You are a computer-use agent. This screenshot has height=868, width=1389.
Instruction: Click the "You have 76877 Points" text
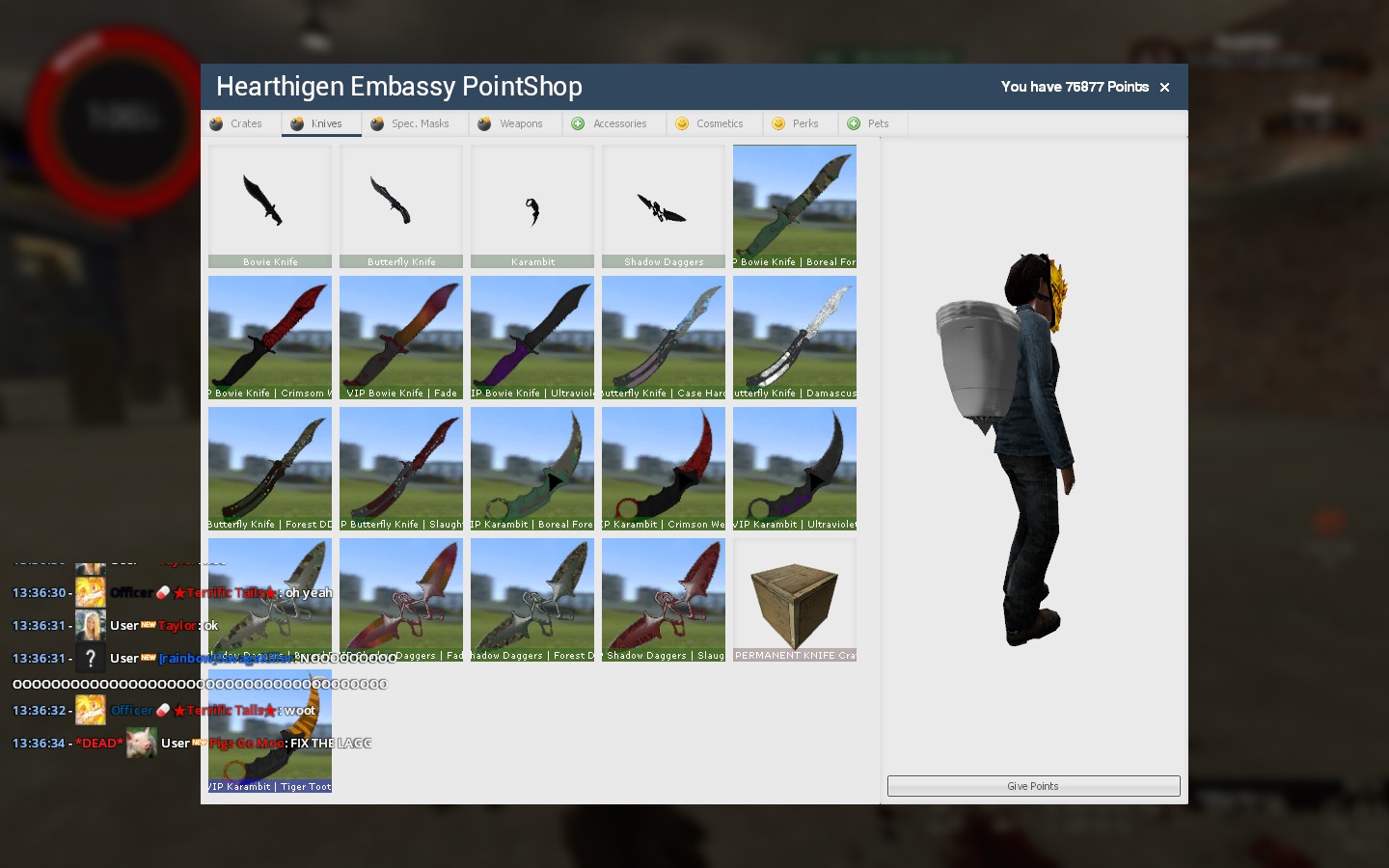pyautogui.click(x=1075, y=87)
